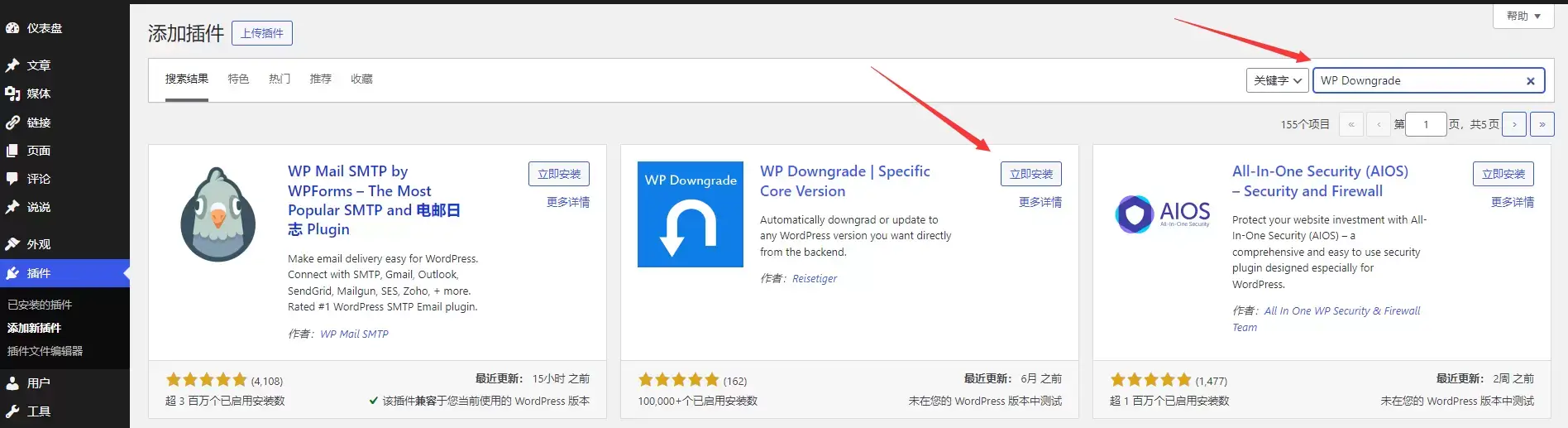Open the 收藏 tab

pyautogui.click(x=361, y=79)
